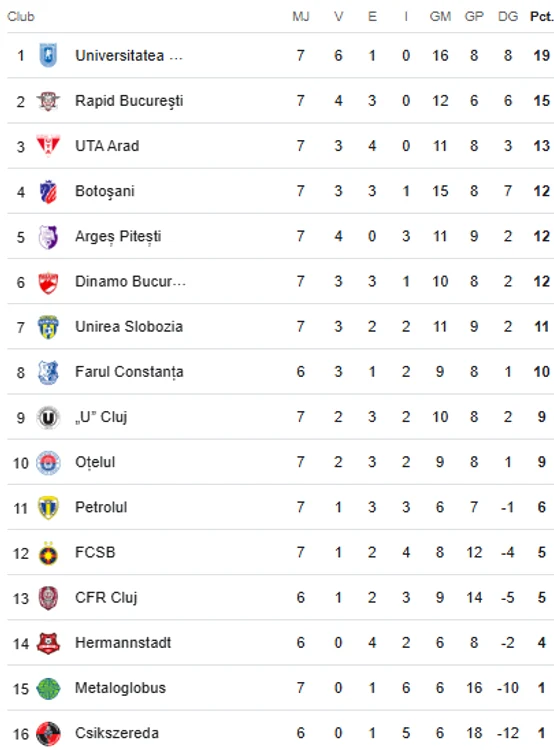Click the Rapid București crest icon
The width and height of the screenshot is (554, 750).
(x=48, y=101)
